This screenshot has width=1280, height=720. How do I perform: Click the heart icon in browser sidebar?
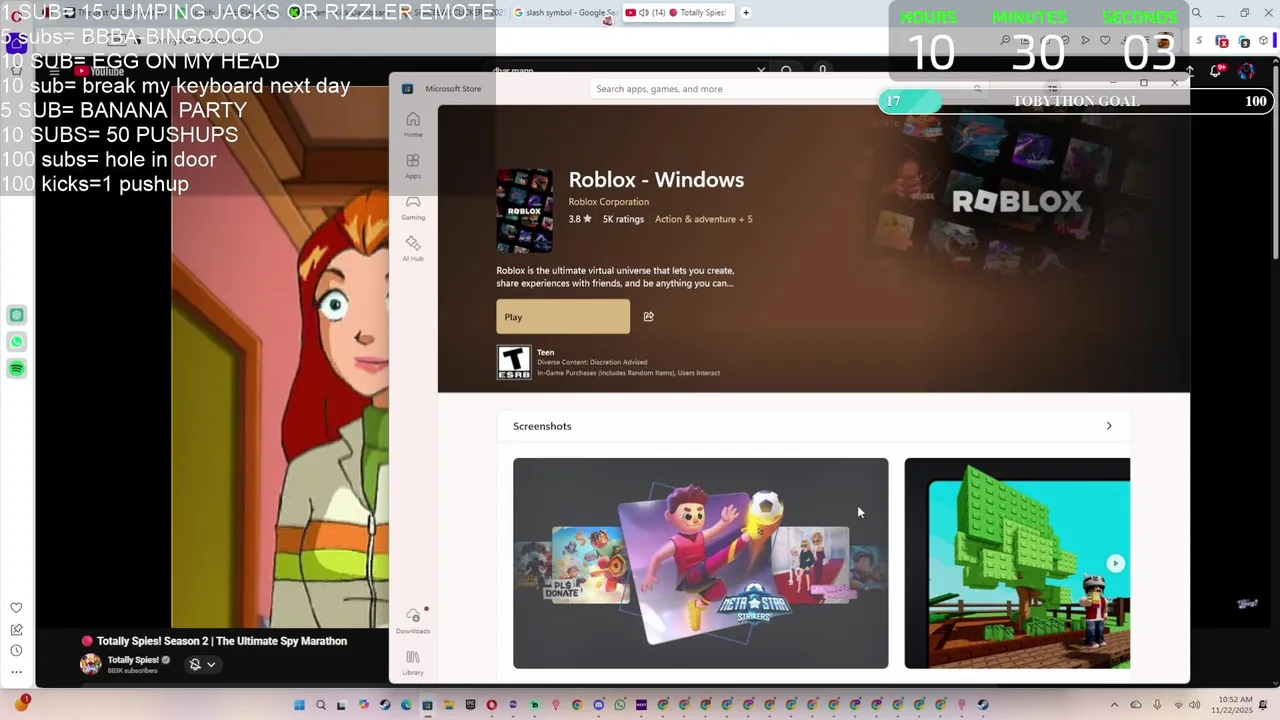(x=16, y=608)
